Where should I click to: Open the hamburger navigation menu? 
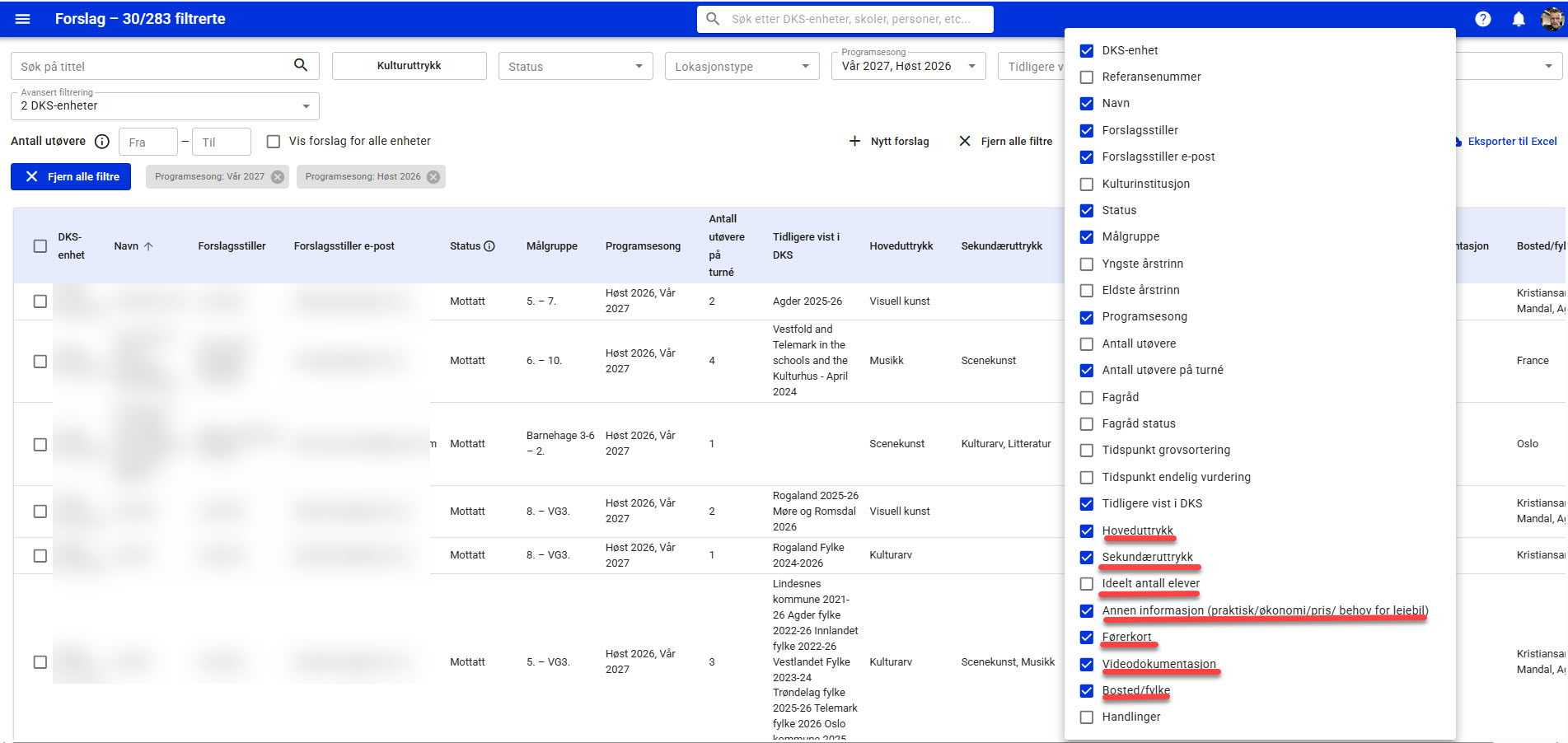pyautogui.click(x=22, y=19)
